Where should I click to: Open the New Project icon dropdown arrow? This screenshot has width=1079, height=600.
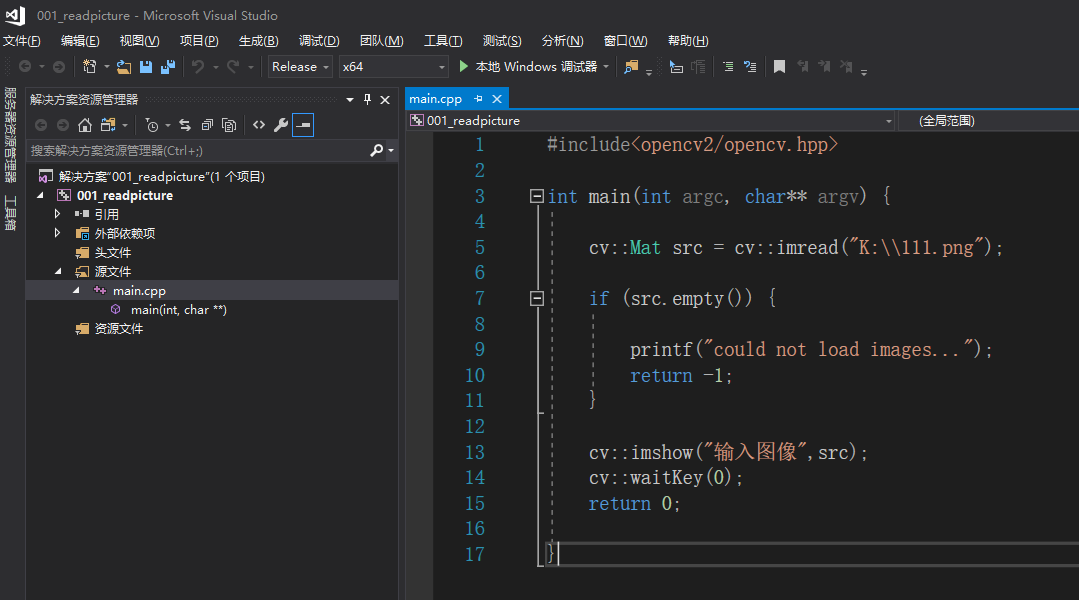107,67
